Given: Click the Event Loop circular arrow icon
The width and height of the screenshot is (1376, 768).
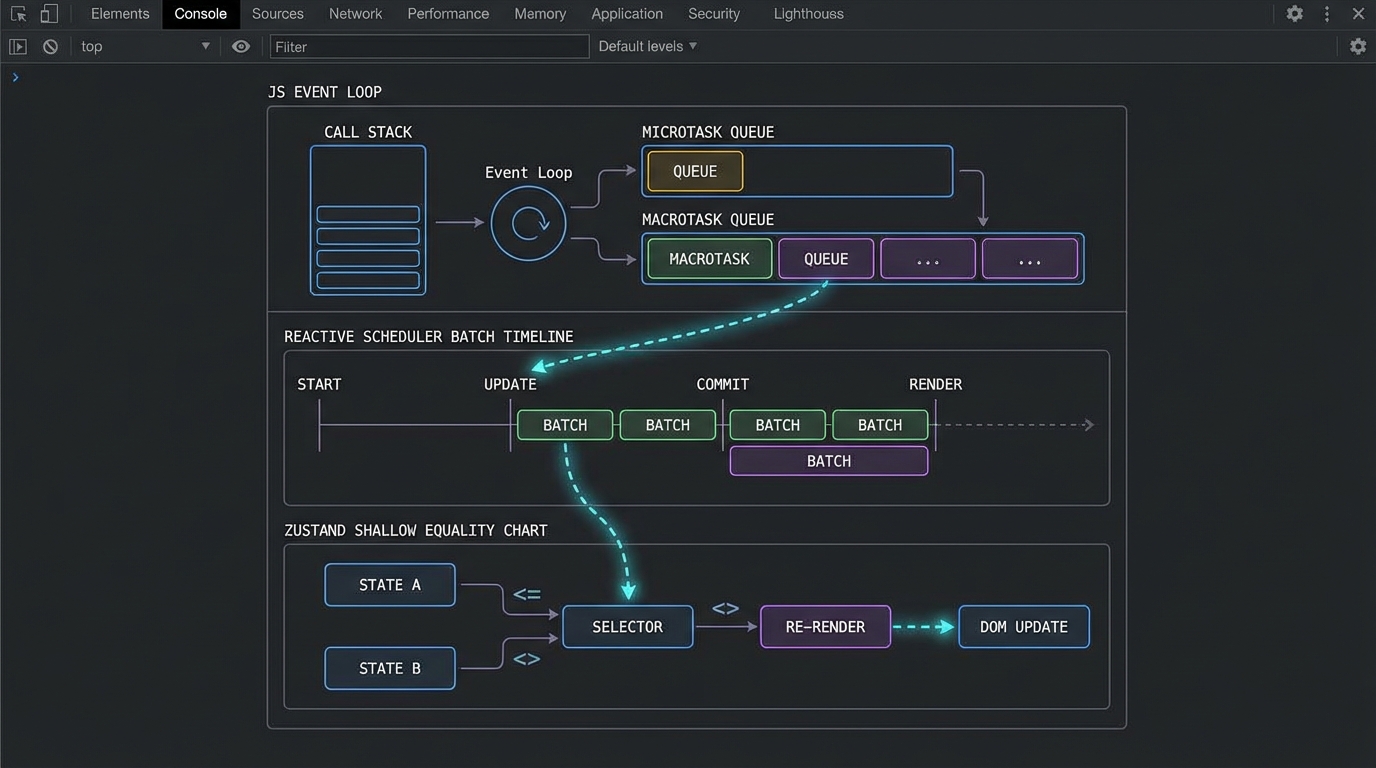Looking at the screenshot, I should [528, 224].
